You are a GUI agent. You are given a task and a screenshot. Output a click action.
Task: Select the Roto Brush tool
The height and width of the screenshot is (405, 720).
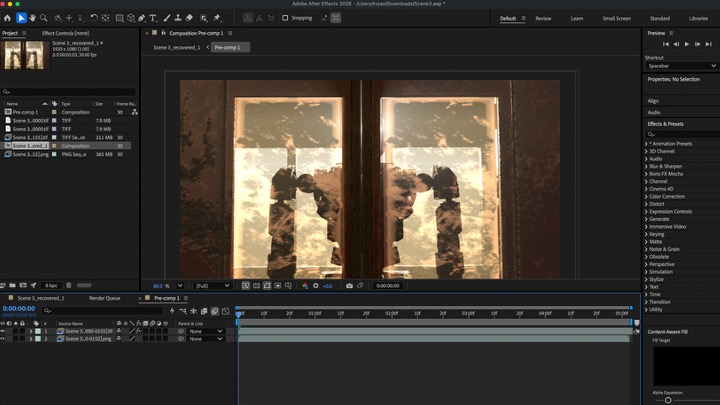click(203, 18)
